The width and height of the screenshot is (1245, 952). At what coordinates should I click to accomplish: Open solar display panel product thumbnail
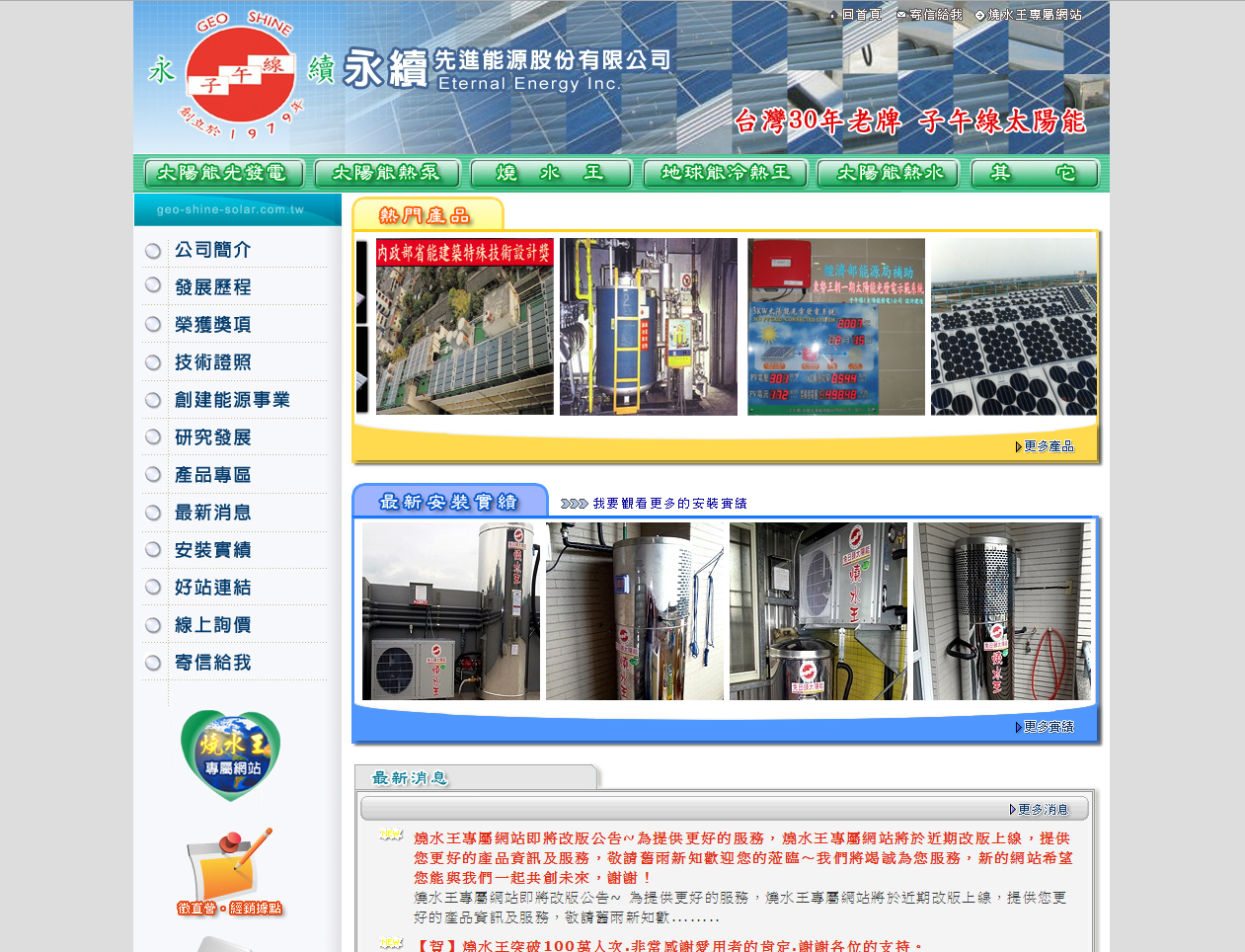point(836,327)
